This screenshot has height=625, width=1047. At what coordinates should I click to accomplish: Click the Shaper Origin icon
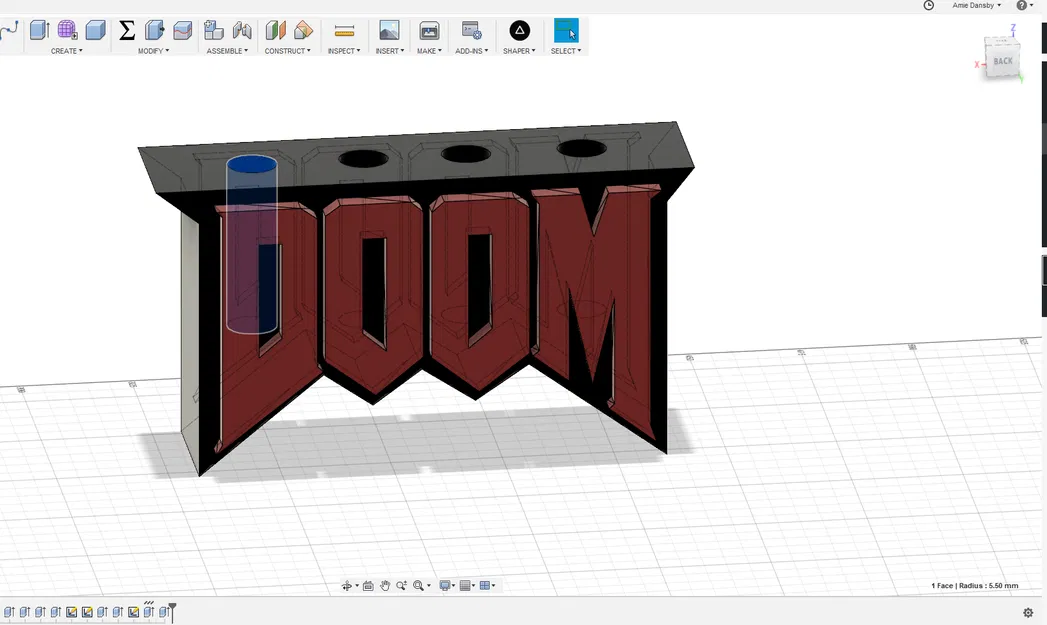pyautogui.click(x=519, y=30)
